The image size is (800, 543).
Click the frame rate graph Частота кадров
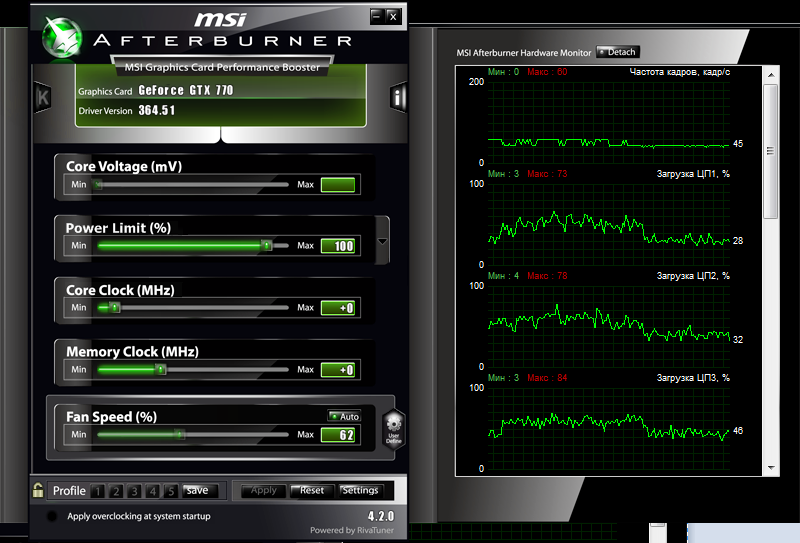click(609, 122)
